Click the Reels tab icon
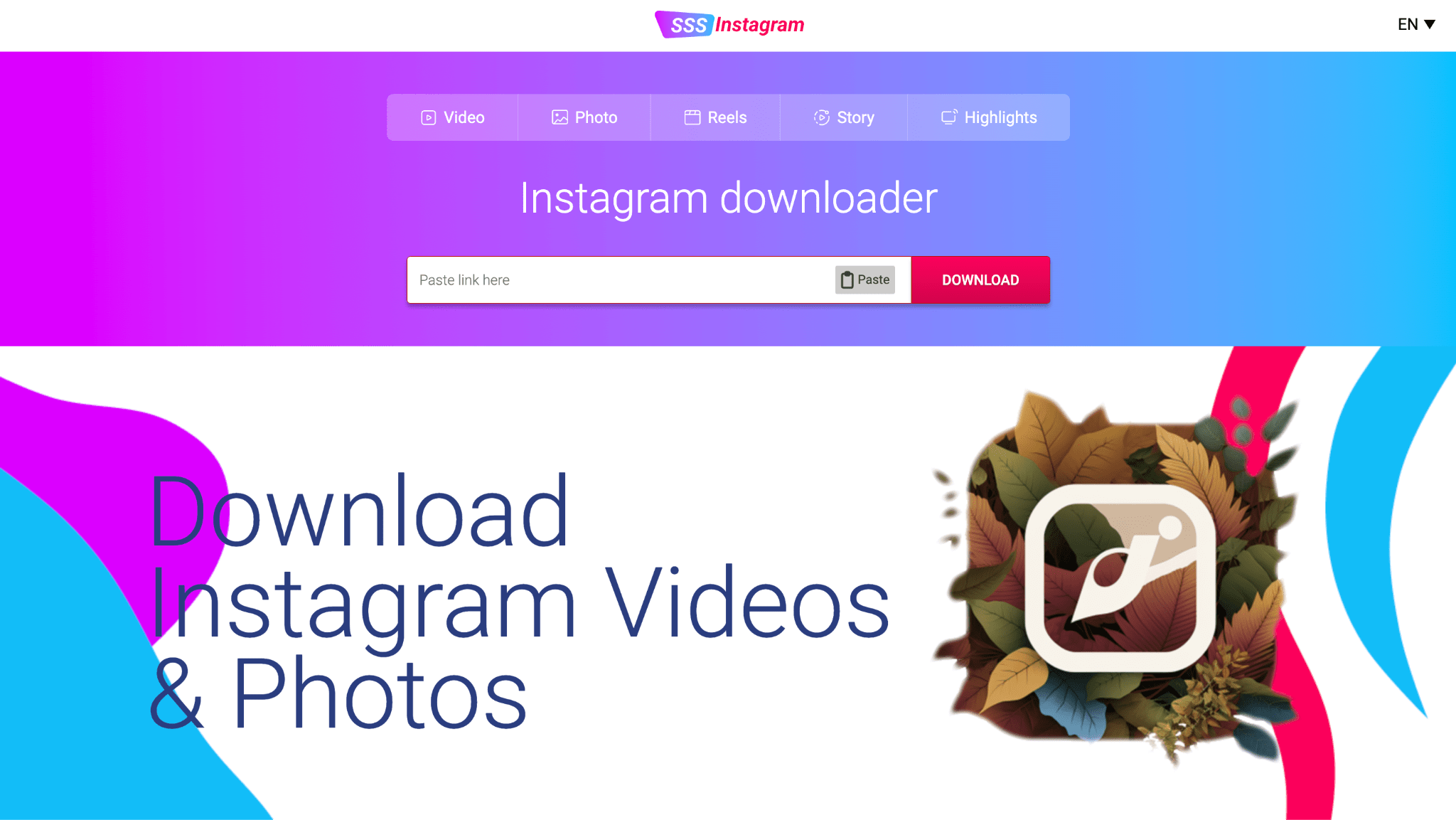 click(692, 117)
